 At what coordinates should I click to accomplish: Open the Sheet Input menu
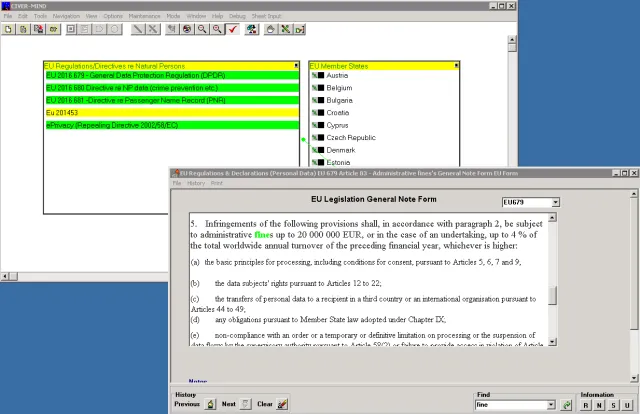point(267,16)
